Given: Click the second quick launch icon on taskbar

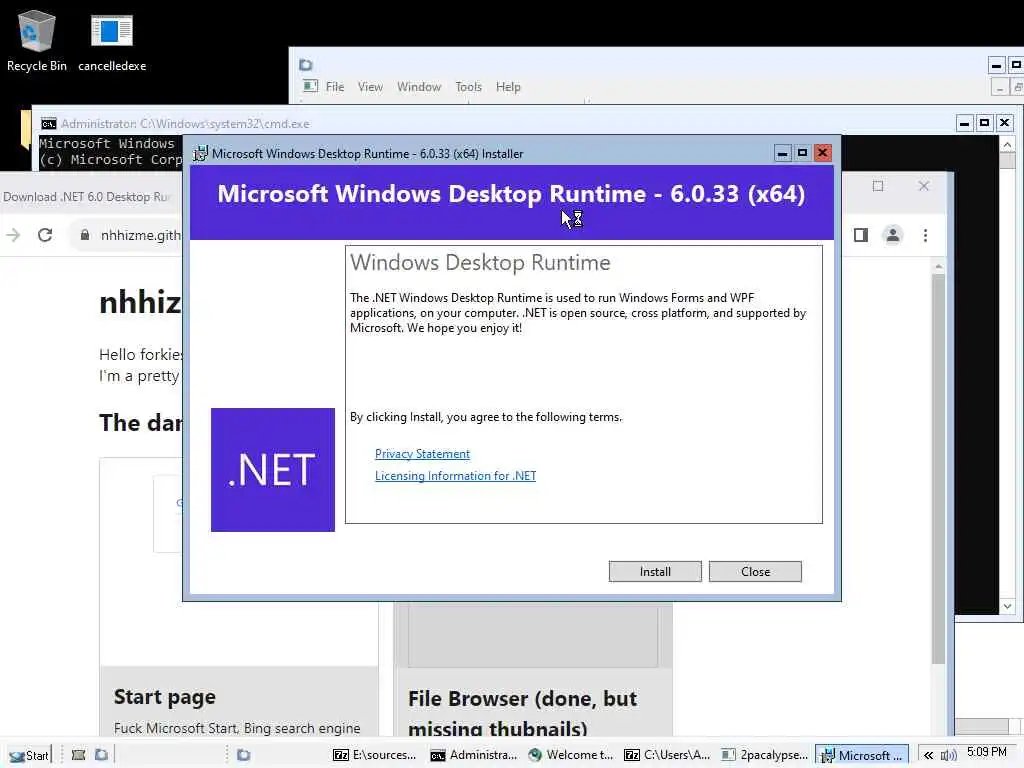Looking at the screenshot, I should coord(101,755).
